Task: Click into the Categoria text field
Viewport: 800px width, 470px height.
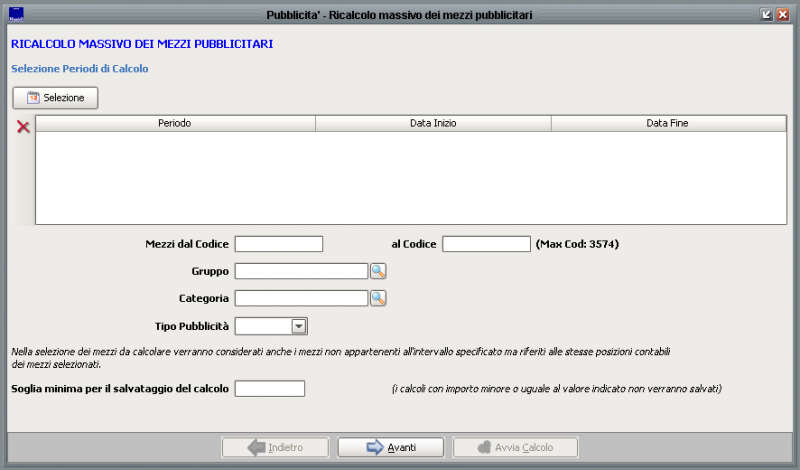Action: click(301, 298)
